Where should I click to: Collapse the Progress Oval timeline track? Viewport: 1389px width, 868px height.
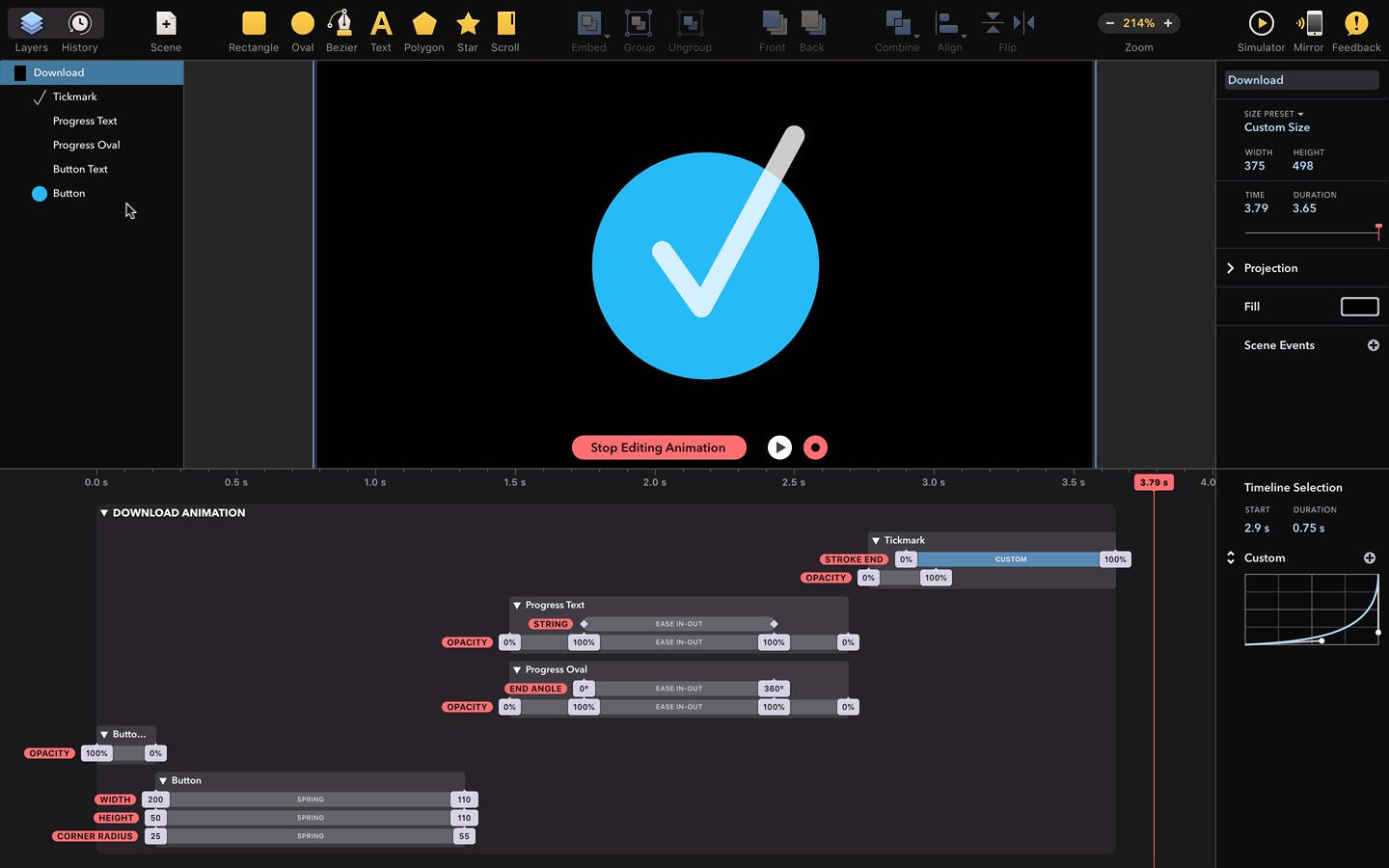click(x=517, y=669)
